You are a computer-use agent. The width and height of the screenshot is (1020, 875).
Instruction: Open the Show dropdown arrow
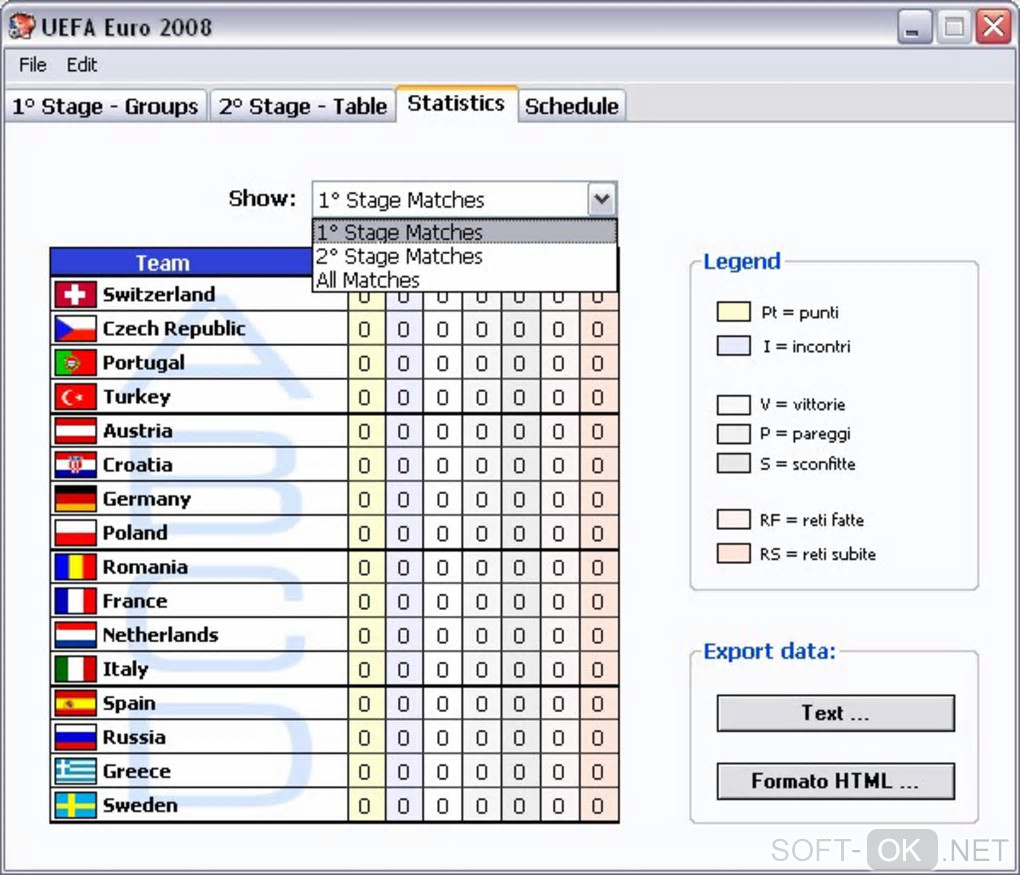602,199
